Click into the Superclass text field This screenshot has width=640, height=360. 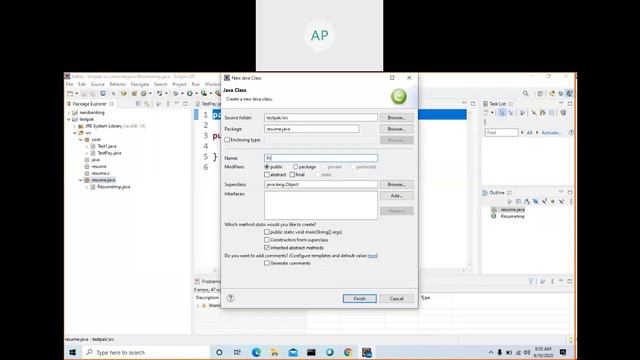(x=321, y=184)
